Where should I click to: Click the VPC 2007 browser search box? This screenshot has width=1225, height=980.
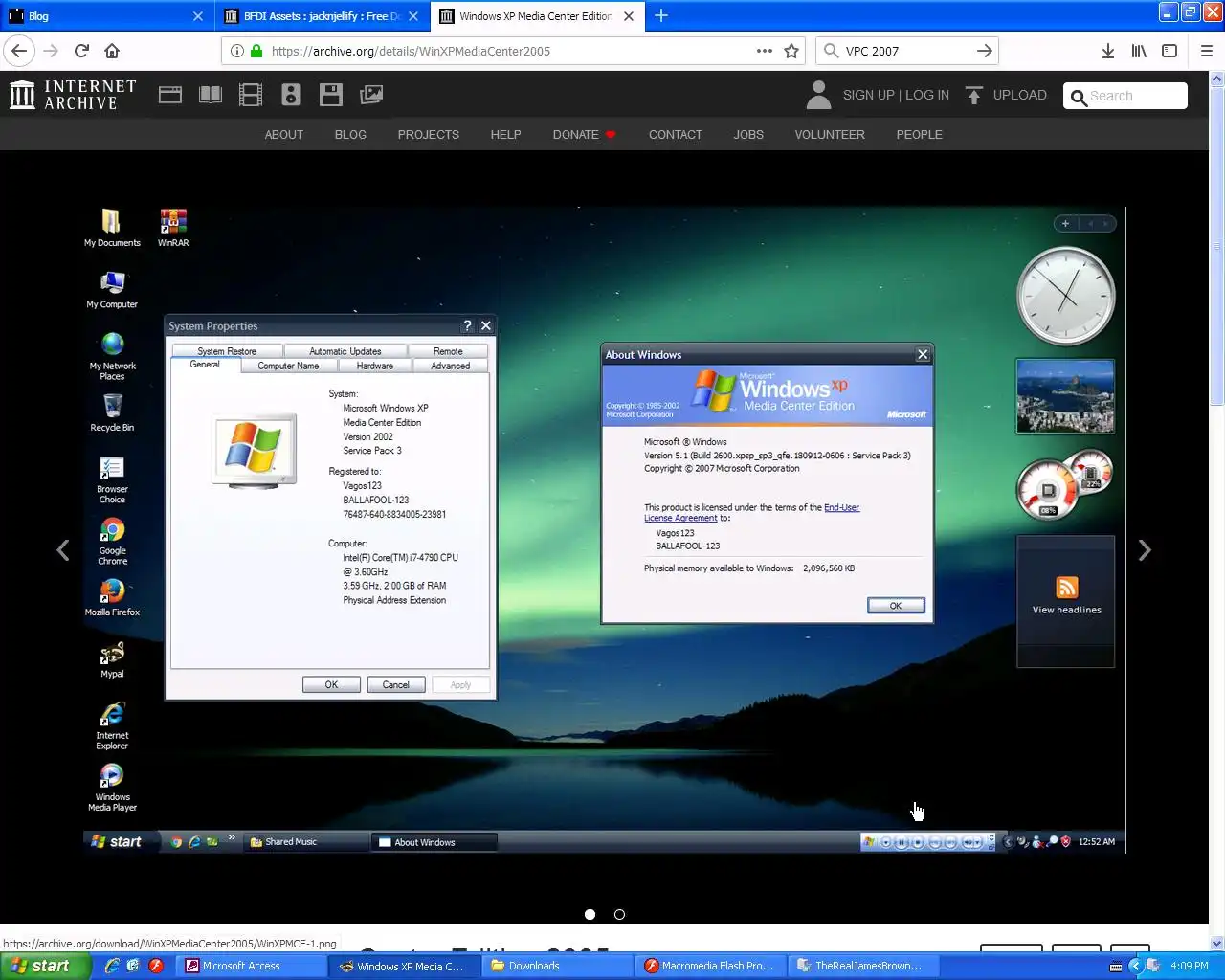(x=905, y=51)
